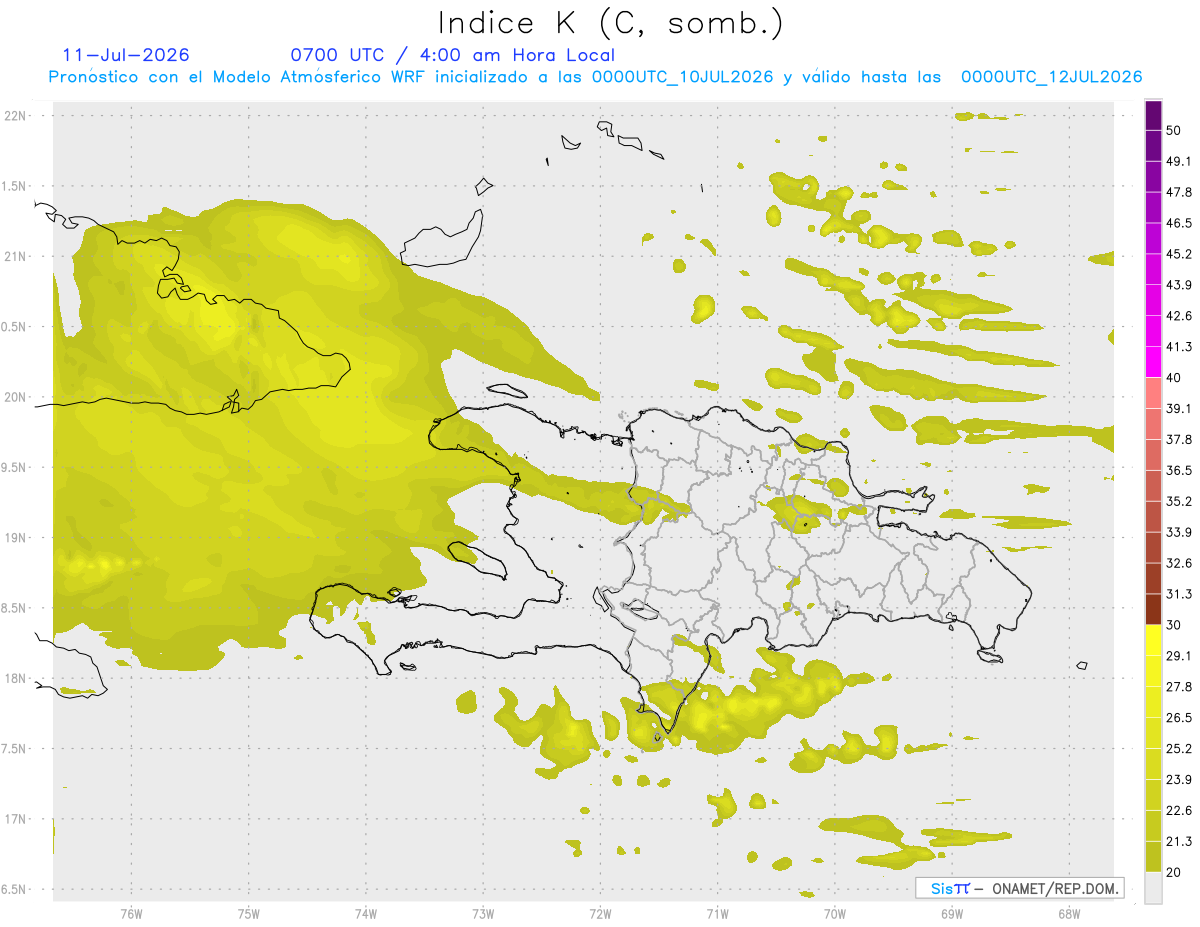1200x927 pixels.
Task: Click the salmon color band between 39.1 and 40
Action: pos(1154,392)
